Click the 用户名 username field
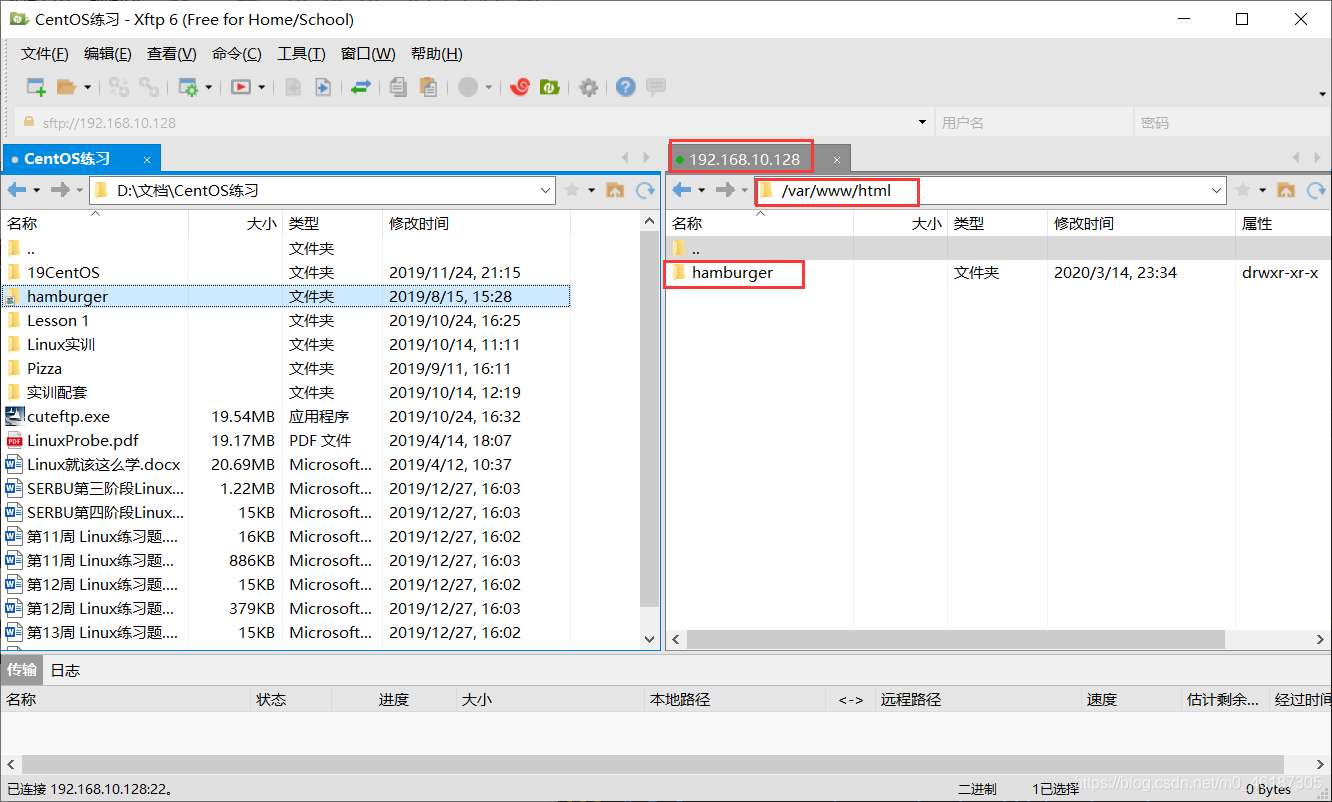 click(x=1034, y=122)
